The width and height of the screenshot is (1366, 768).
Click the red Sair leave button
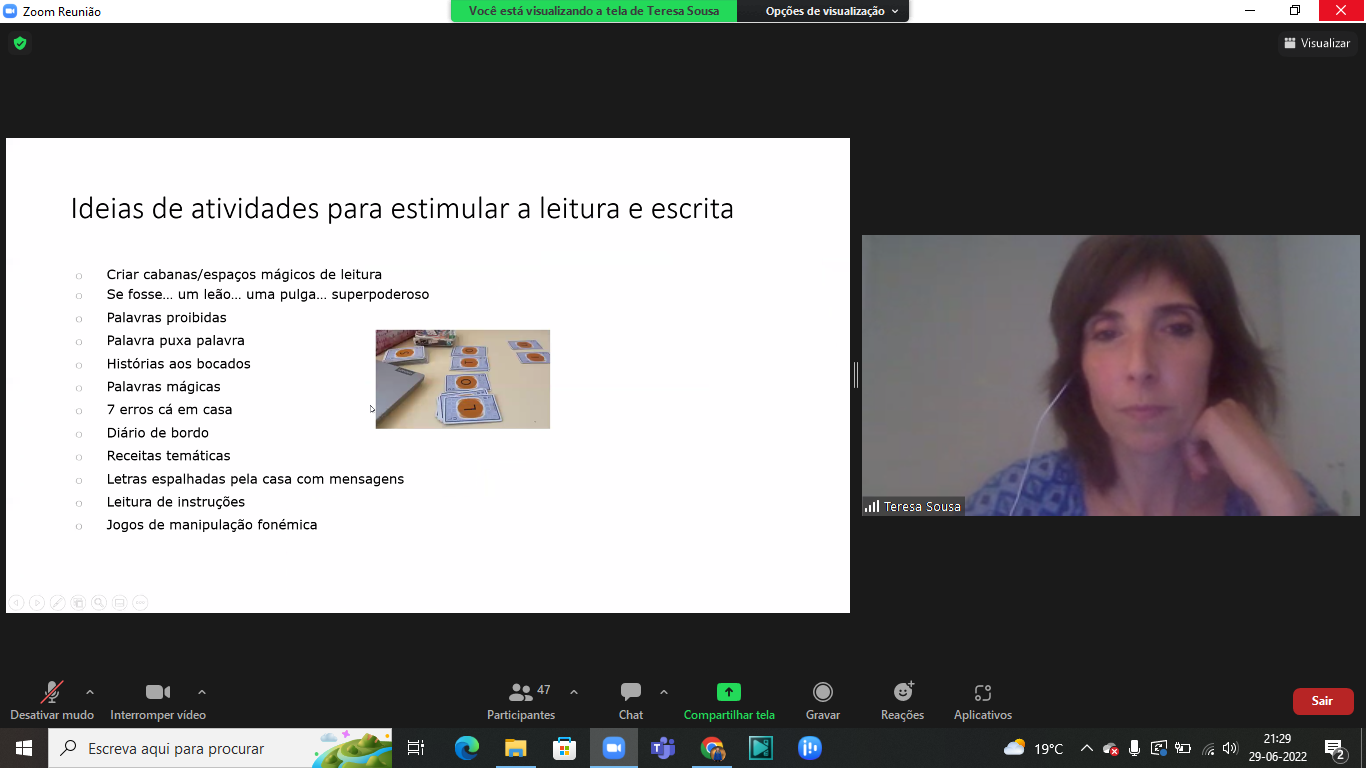click(1322, 701)
